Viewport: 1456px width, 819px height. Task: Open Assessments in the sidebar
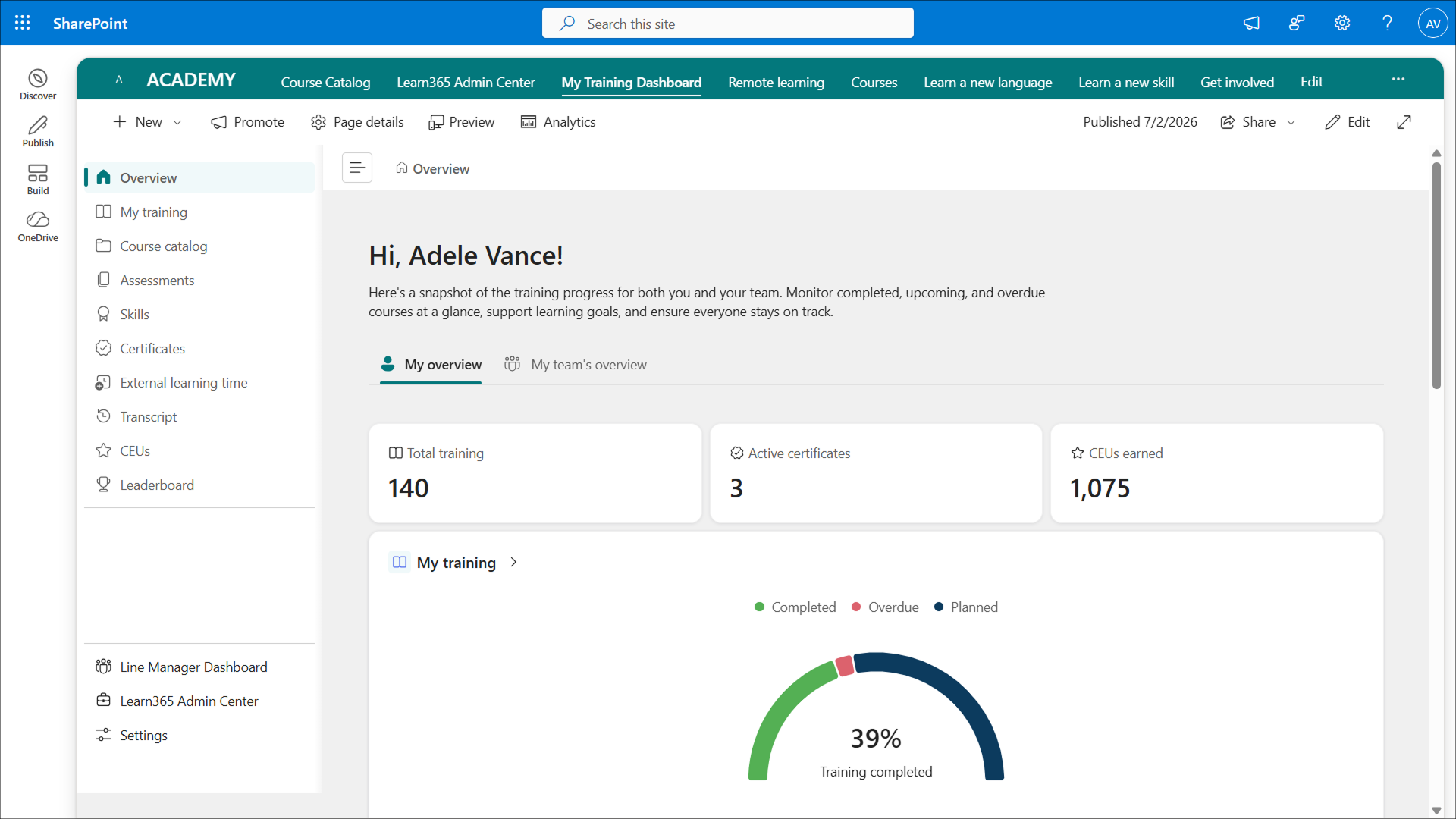click(199, 280)
